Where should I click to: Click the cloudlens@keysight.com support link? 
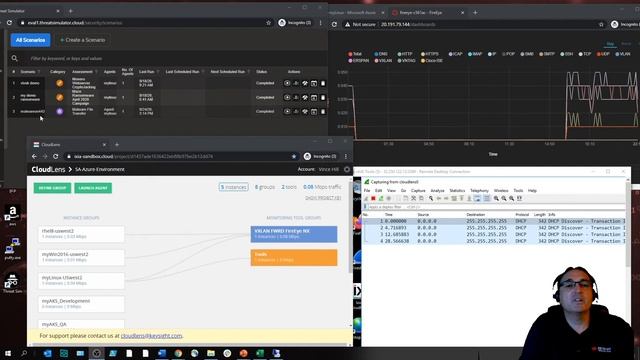click(x=151, y=336)
